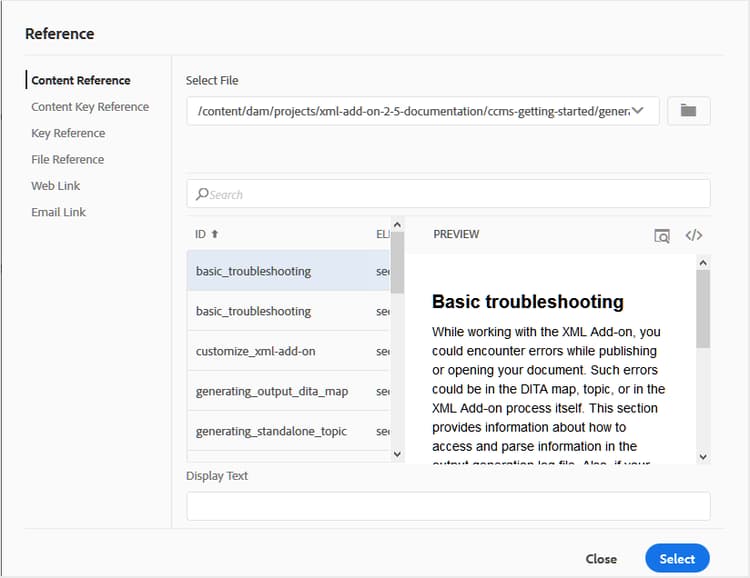Click the Close button

(601, 559)
